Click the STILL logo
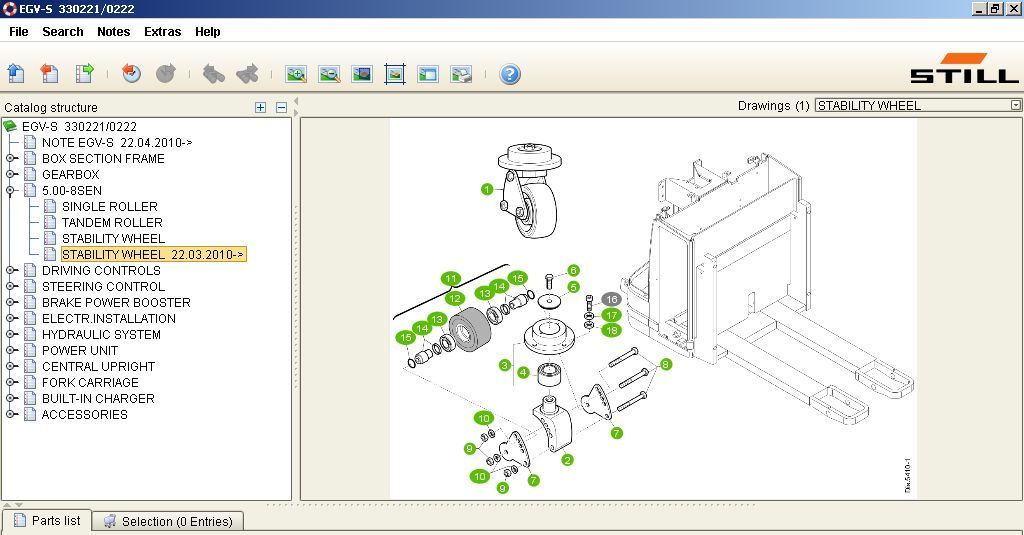 point(964,68)
